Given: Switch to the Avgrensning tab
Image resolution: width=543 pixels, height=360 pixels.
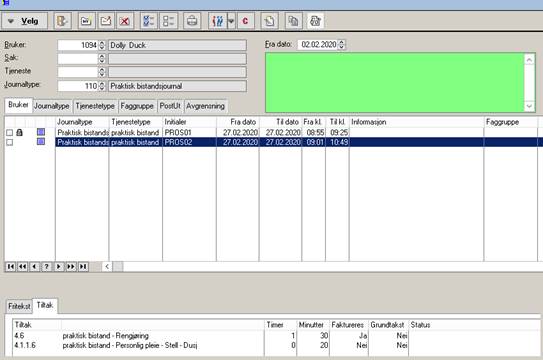Looking at the screenshot, I should [x=205, y=106].
